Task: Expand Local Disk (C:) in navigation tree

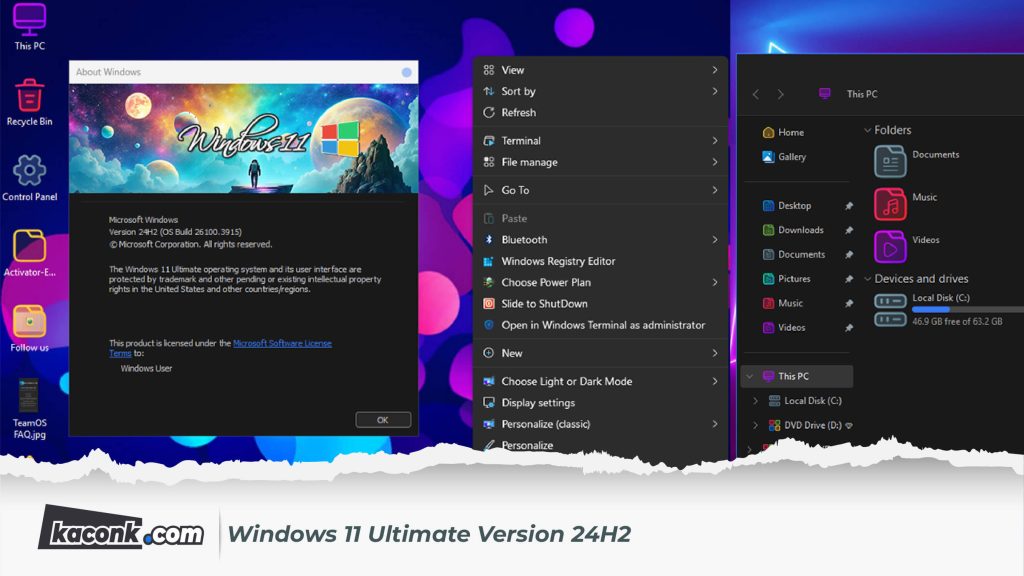Action: tap(756, 401)
